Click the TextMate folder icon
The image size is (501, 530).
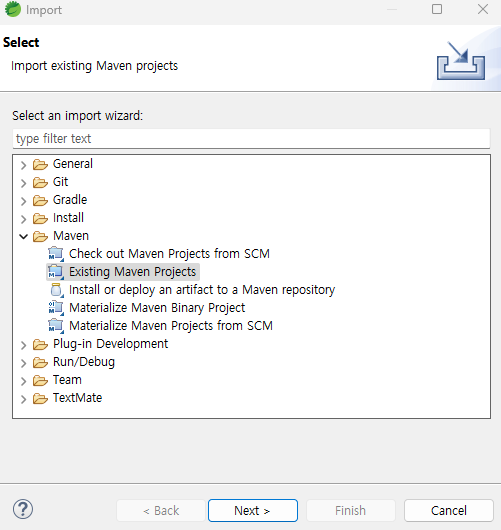coord(40,398)
